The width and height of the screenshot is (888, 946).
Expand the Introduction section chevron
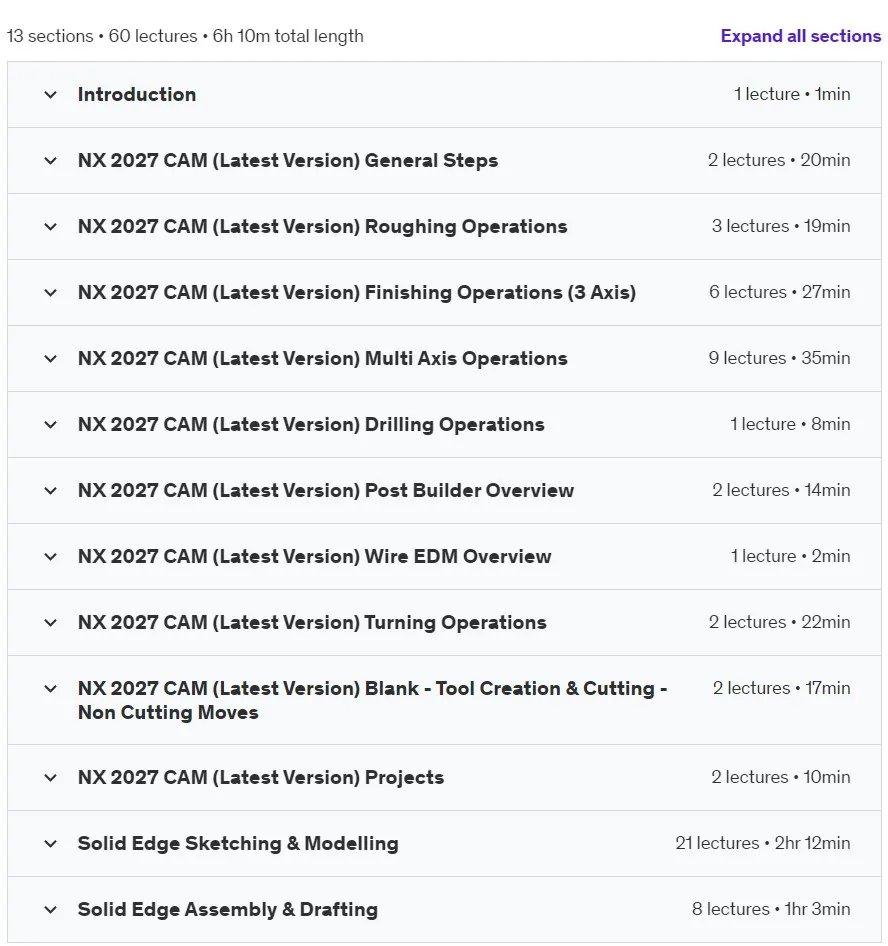click(x=51, y=95)
